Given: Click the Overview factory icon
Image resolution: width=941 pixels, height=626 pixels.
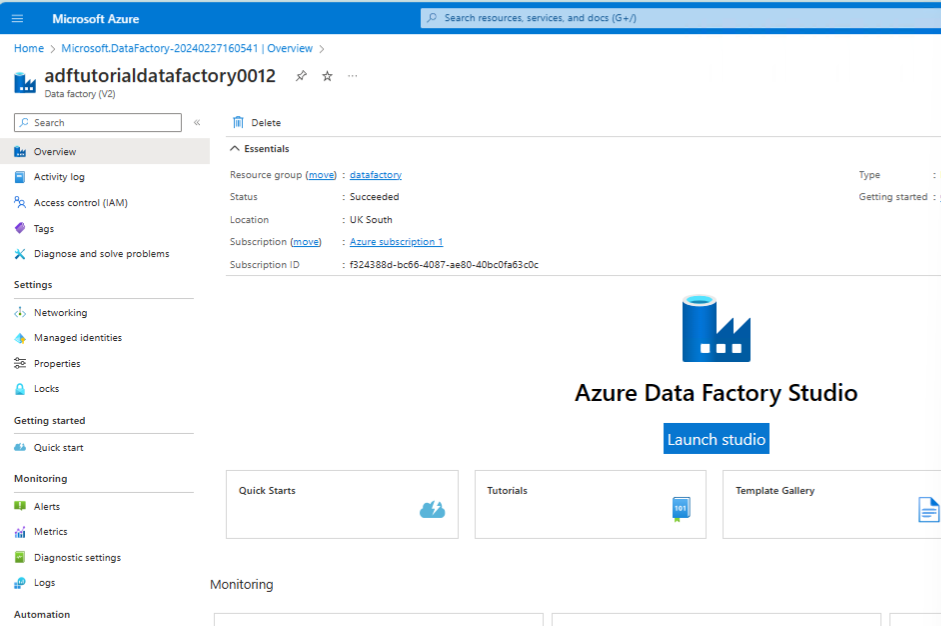Looking at the screenshot, I should tap(20, 151).
